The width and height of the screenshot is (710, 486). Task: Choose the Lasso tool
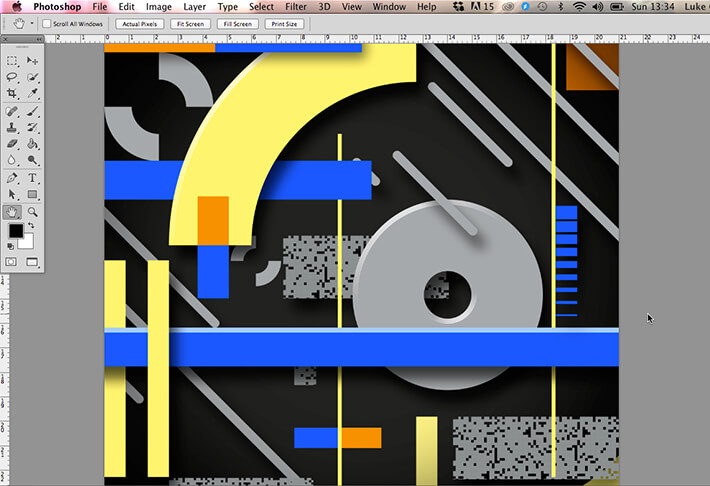pyautogui.click(x=12, y=77)
